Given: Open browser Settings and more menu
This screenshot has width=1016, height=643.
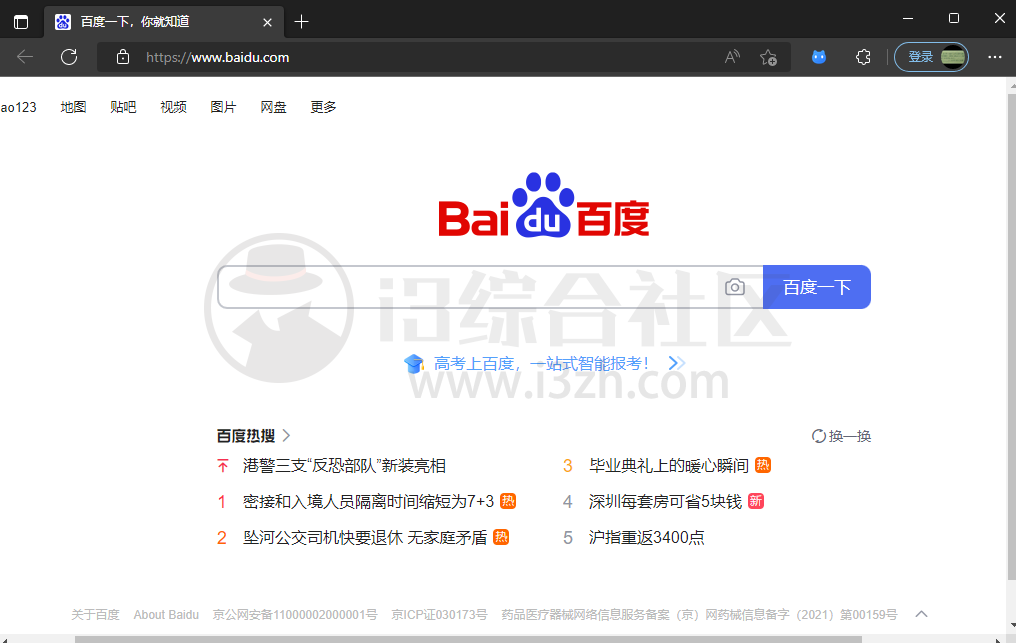Looking at the screenshot, I should pyautogui.click(x=995, y=57).
